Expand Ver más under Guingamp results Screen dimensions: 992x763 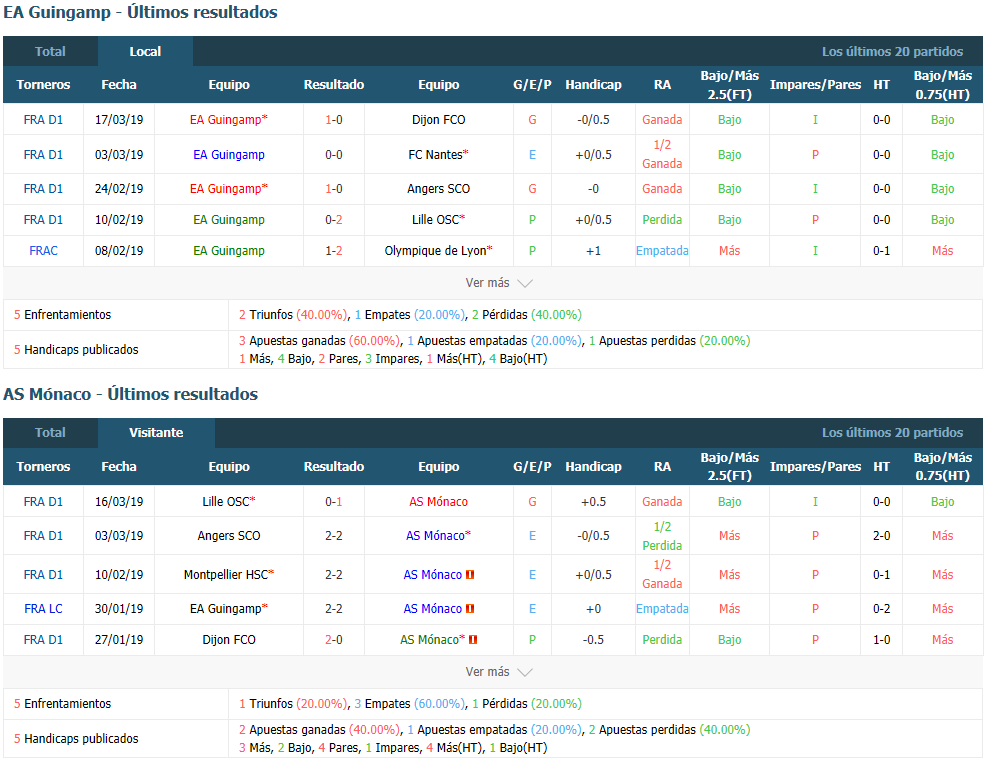coord(499,283)
